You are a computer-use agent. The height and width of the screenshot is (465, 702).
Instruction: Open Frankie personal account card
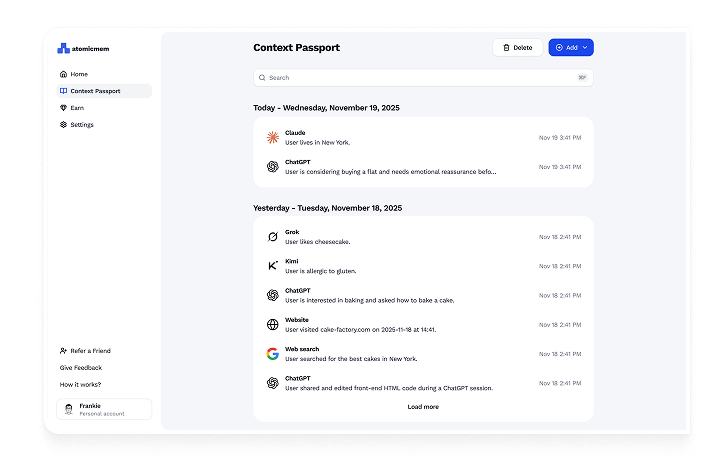pyautogui.click(x=104, y=409)
